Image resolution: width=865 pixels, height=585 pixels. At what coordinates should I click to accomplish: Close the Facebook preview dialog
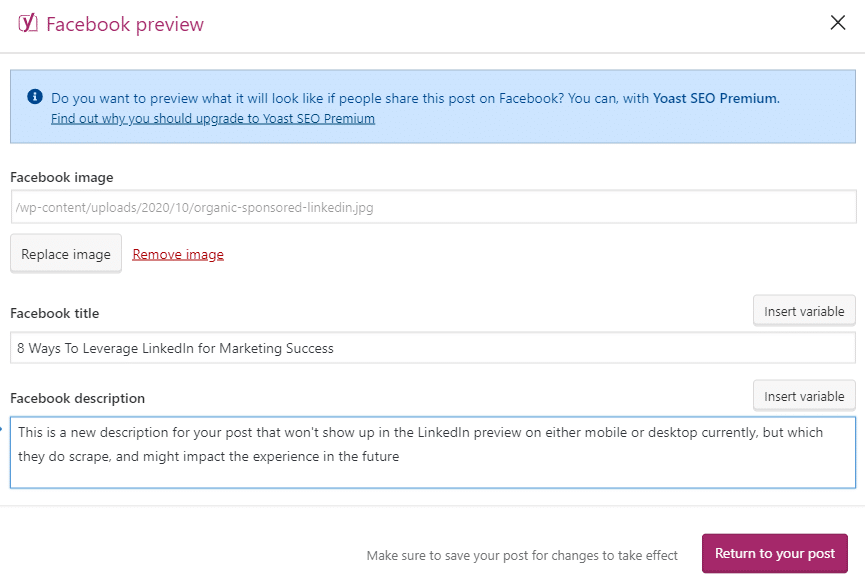838,23
